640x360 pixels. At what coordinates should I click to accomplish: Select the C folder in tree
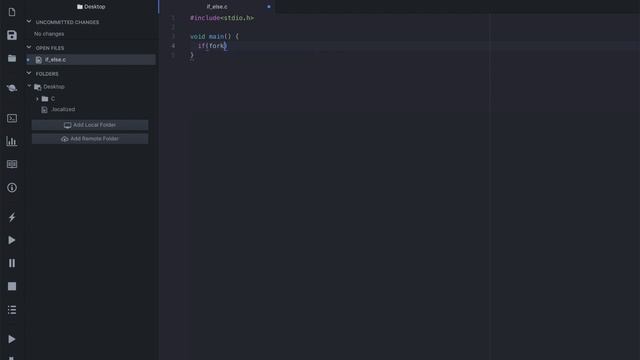point(53,99)
